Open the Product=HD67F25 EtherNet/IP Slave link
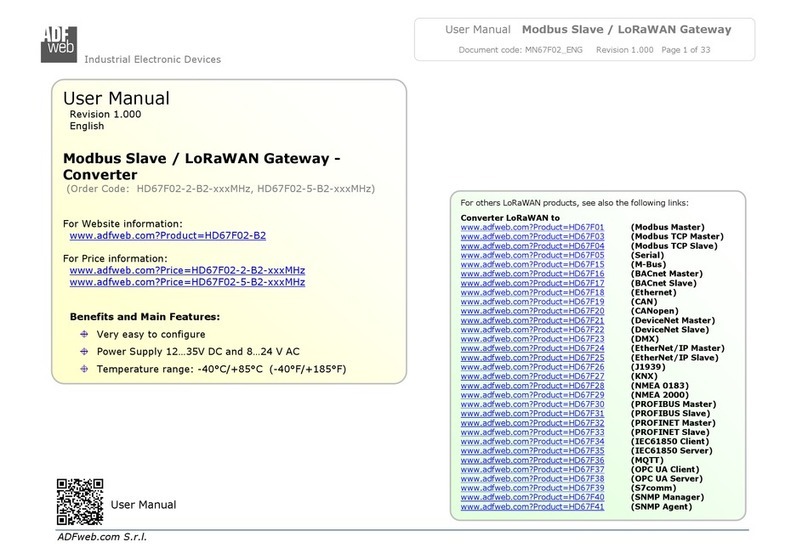This screenshot has height=559, width=808. point(532,358)
